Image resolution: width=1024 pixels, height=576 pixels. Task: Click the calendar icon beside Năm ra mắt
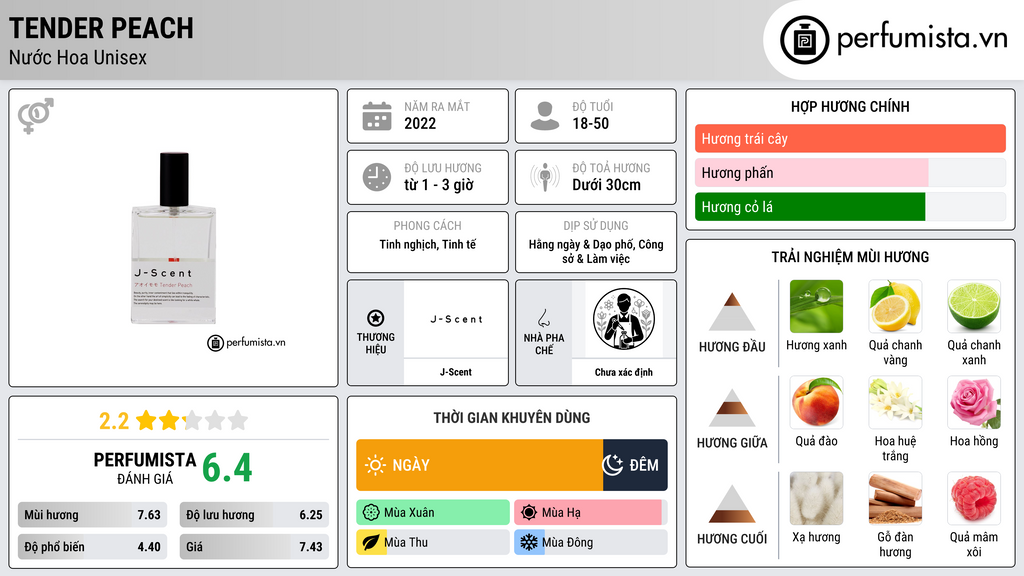[377, 116]
